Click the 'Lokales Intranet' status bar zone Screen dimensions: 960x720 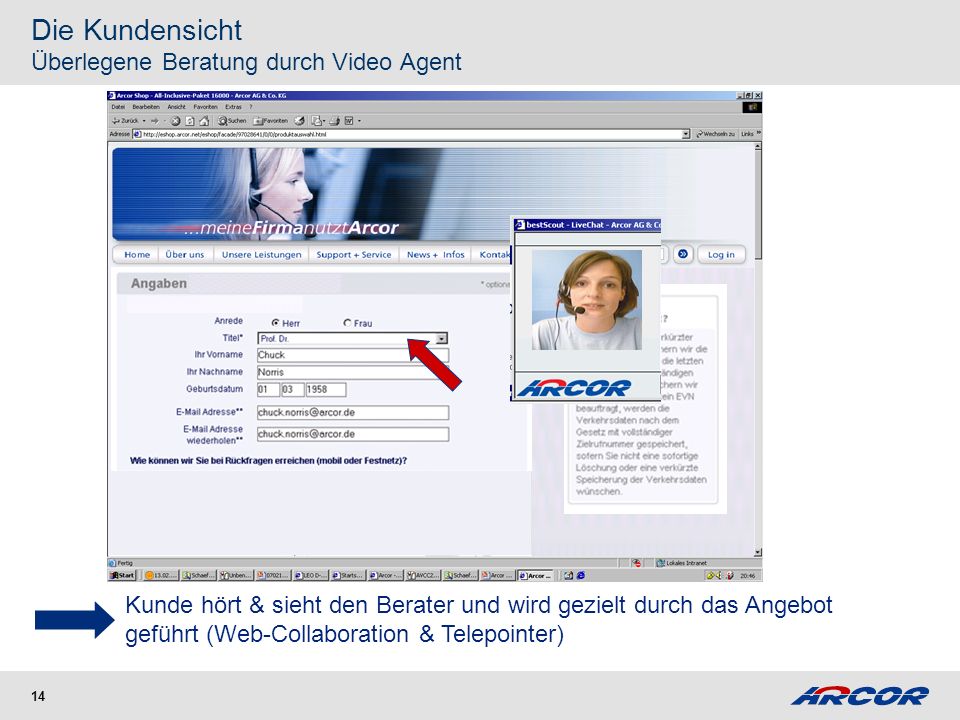(x=681, y=563)
